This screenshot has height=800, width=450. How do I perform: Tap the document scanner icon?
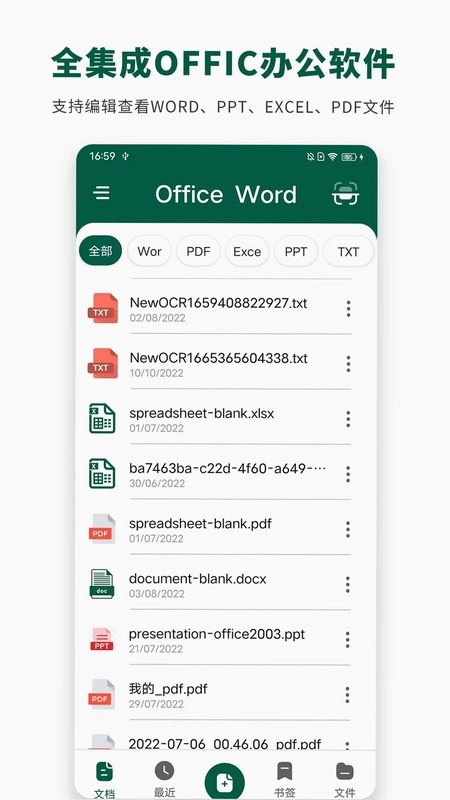[x=345, y=193]
